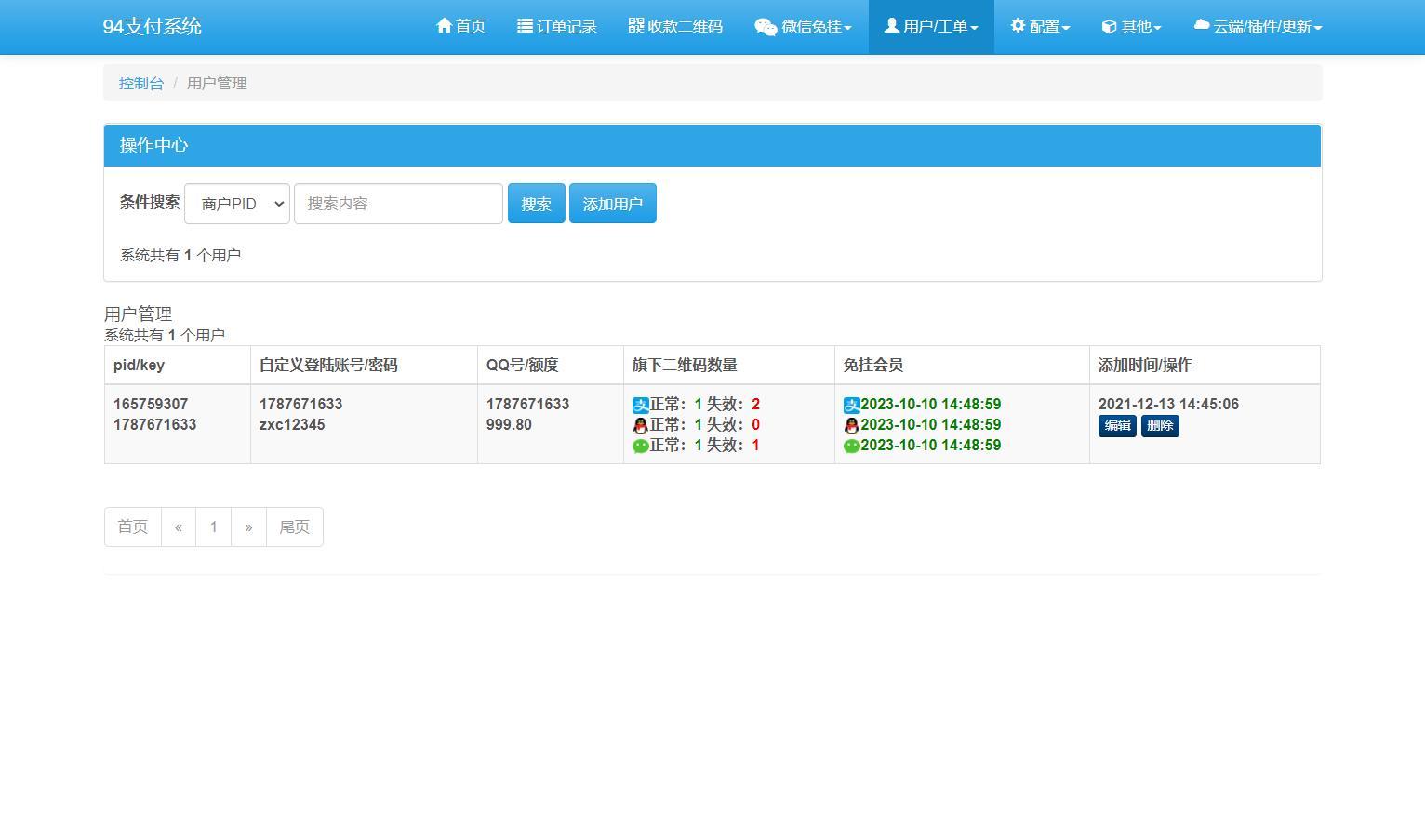
Task: Click the home icon in the navbar
Action: (443, 26)
